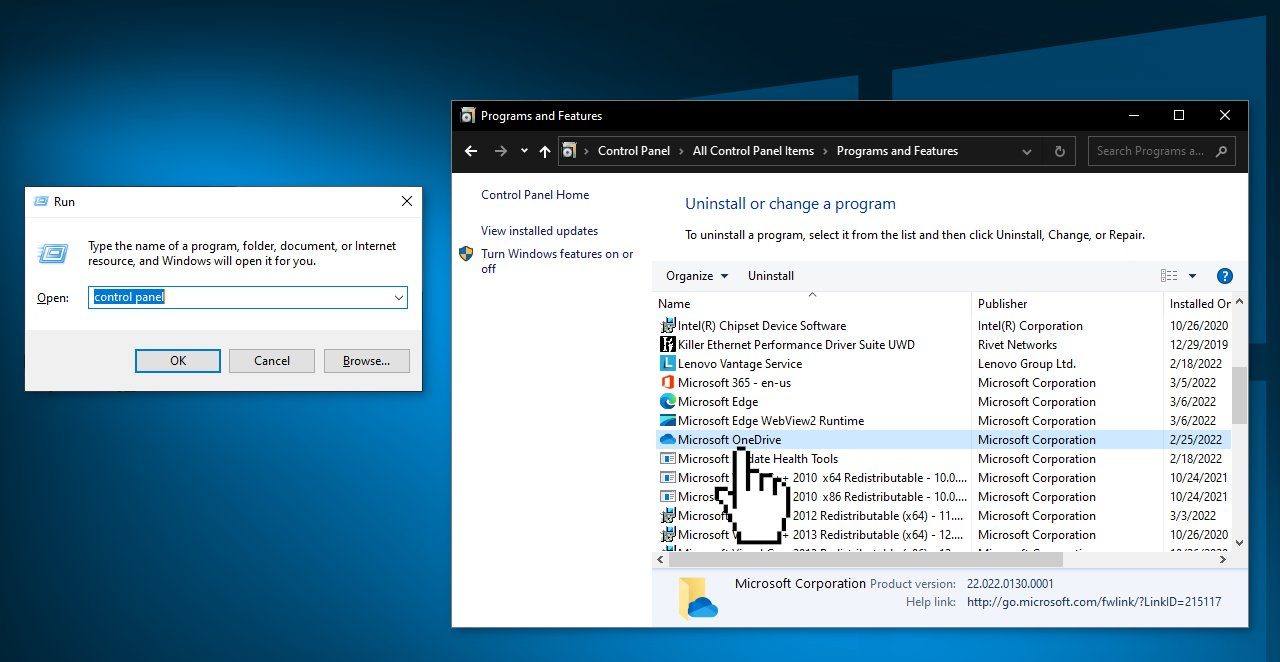
Task: Click the Edge WebView2 Runtime icon
Action: 668,421
